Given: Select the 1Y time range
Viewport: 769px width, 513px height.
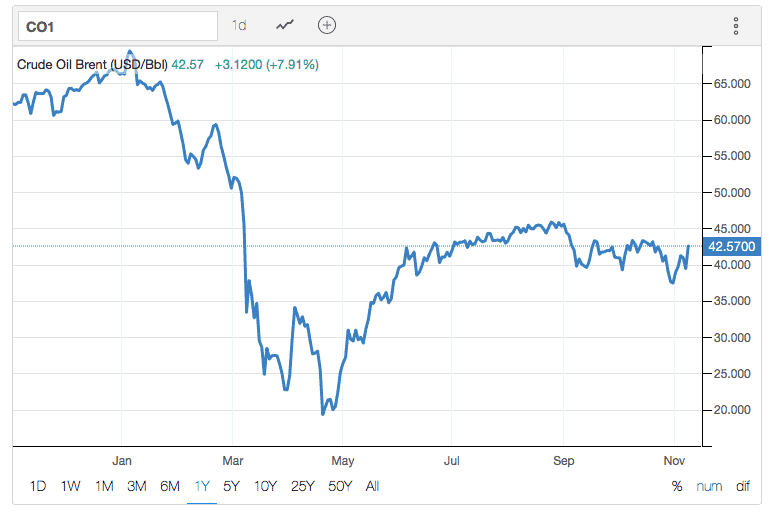Looking at the screenshot, I should 202,487.
